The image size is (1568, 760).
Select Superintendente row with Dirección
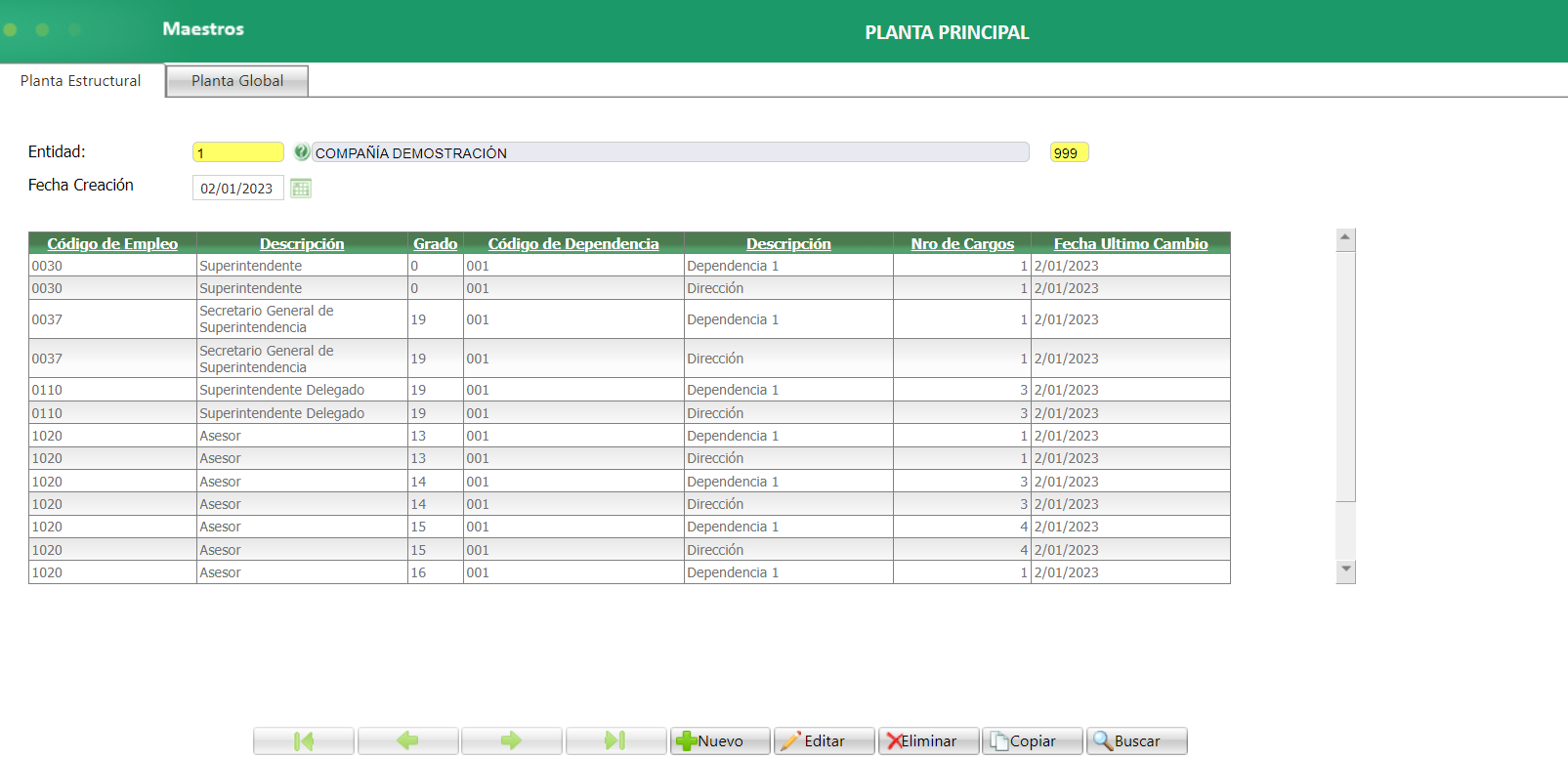(629, 288)
